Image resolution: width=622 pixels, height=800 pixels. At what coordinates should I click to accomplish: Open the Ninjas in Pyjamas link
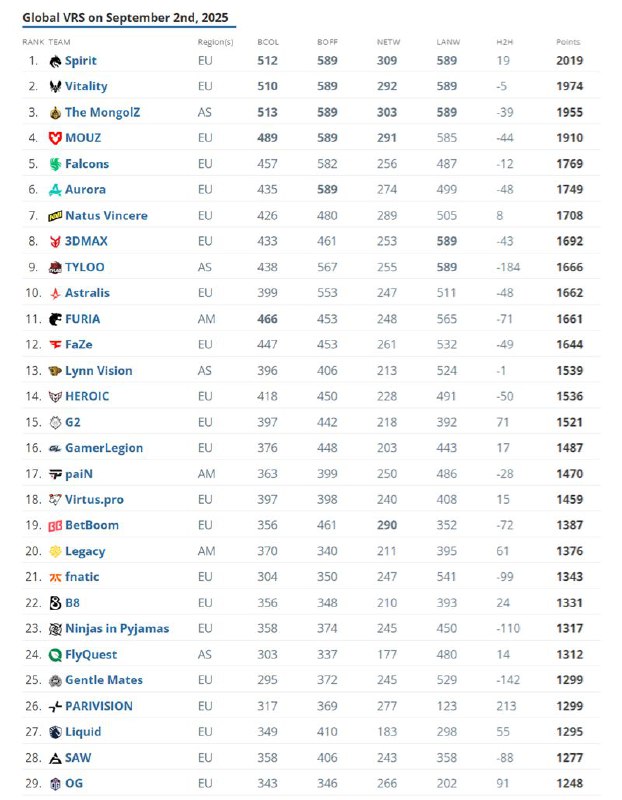tap(117, 629)
